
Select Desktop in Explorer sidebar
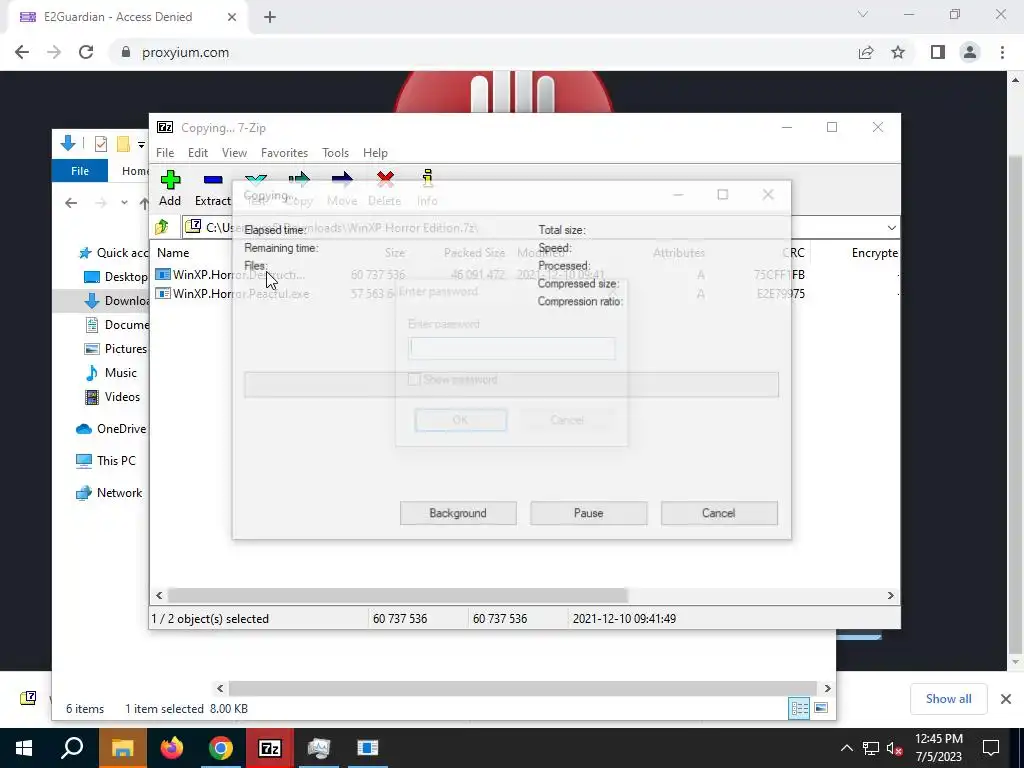click(116, 277)
